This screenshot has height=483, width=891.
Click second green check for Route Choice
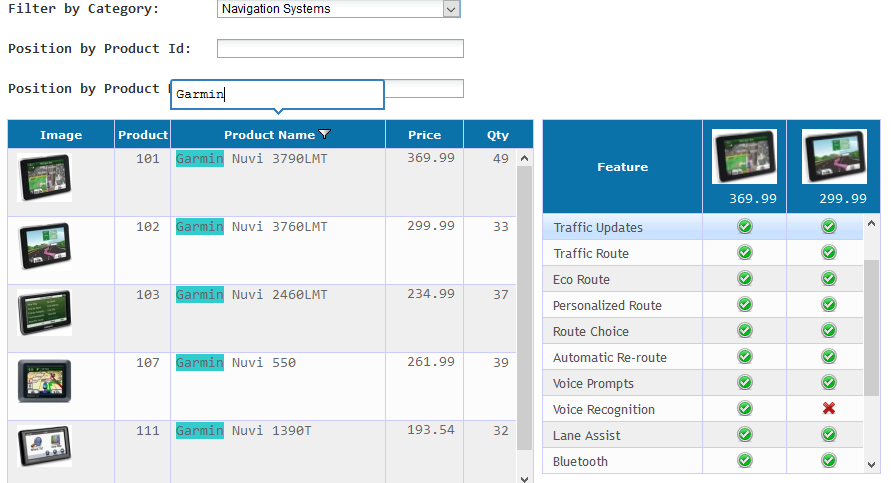(829, 330)
